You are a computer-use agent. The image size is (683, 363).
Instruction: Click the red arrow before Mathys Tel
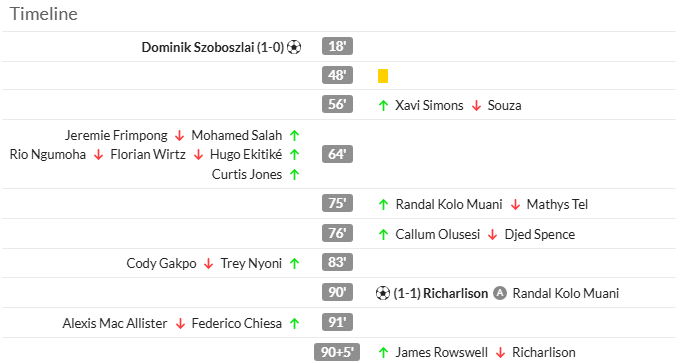point(515,204)
